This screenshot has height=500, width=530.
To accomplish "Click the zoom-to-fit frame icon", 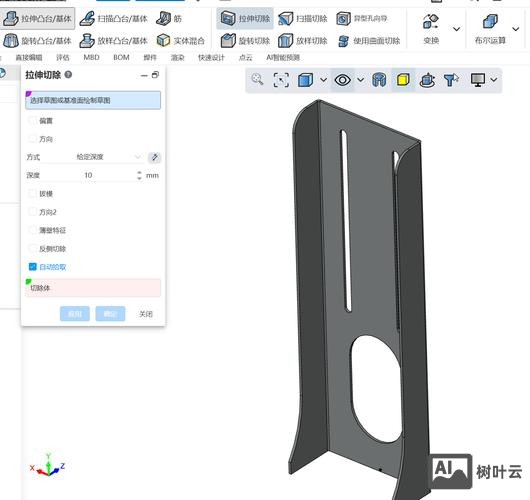I will click(281, 80).
